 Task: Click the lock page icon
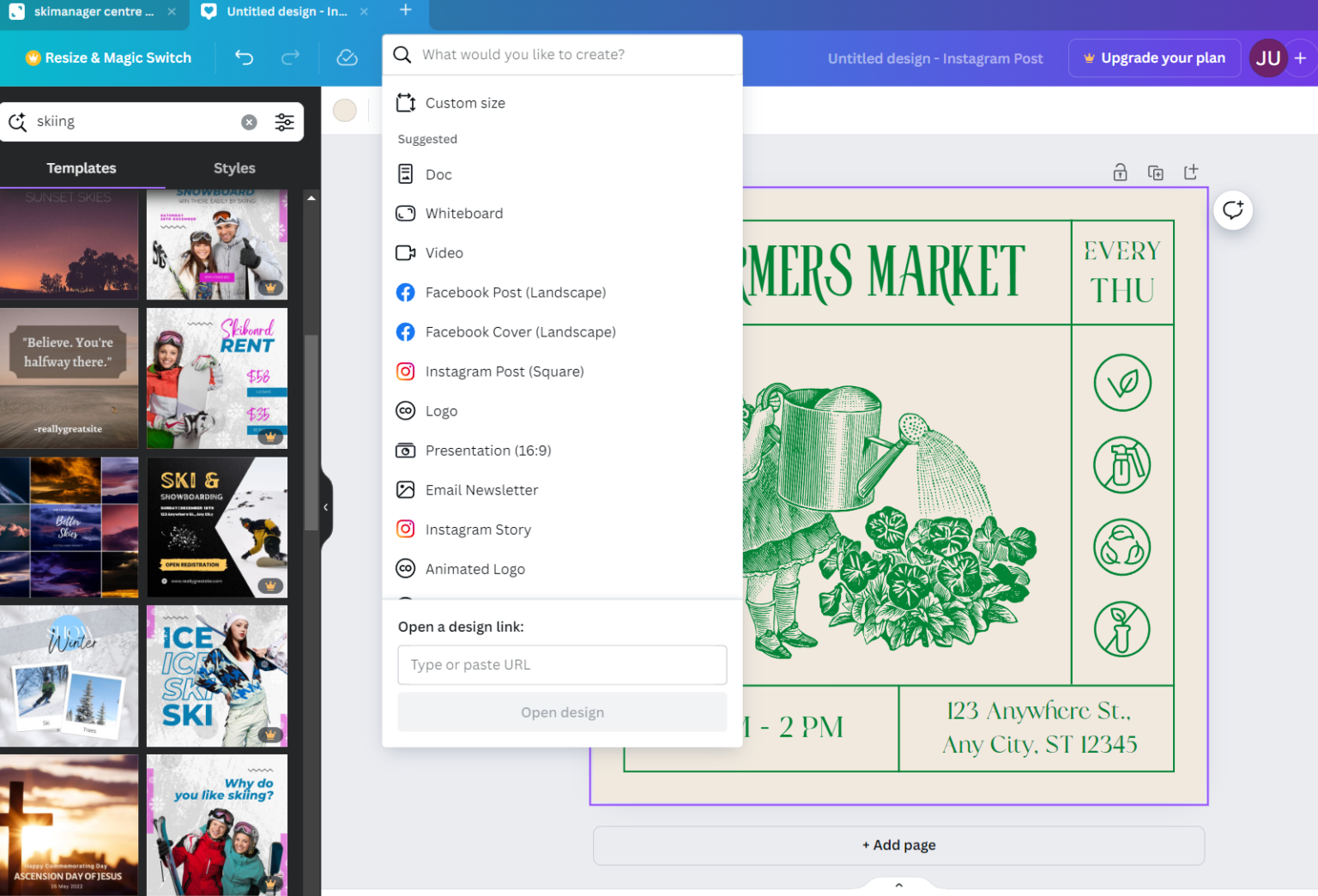point(1120,173)
